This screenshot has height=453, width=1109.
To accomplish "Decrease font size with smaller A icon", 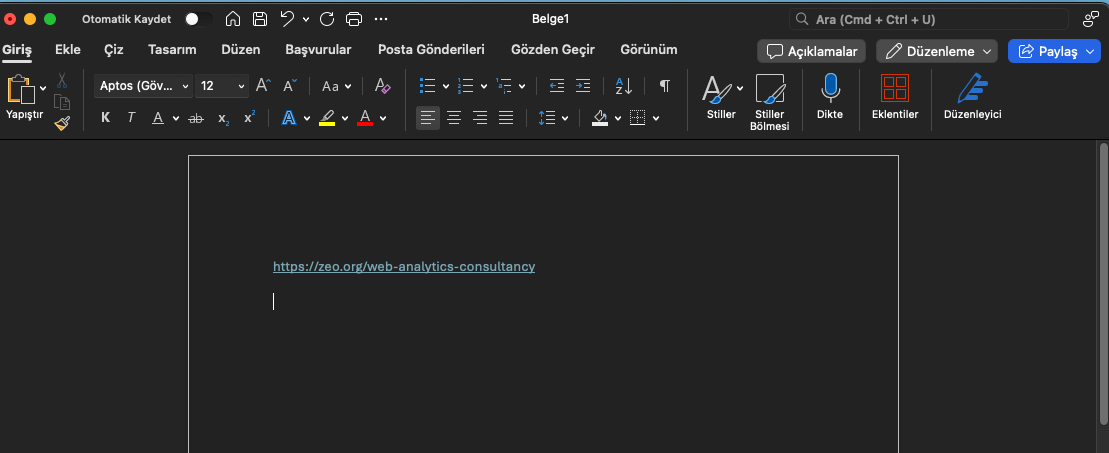I will [x=290, y=86].
